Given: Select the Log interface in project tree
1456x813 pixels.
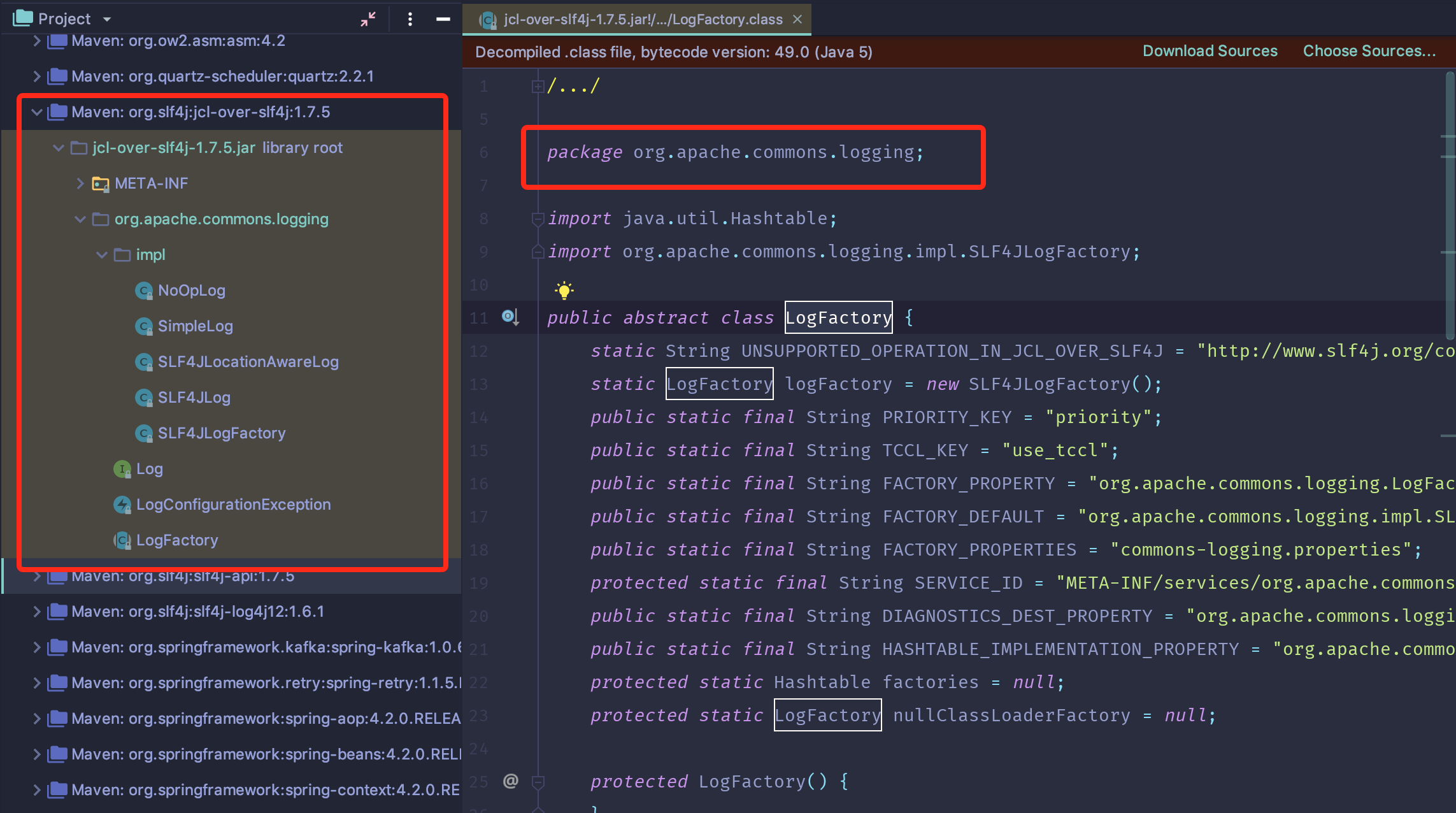Looking at the screenshot, I should (x=149, y=469).
